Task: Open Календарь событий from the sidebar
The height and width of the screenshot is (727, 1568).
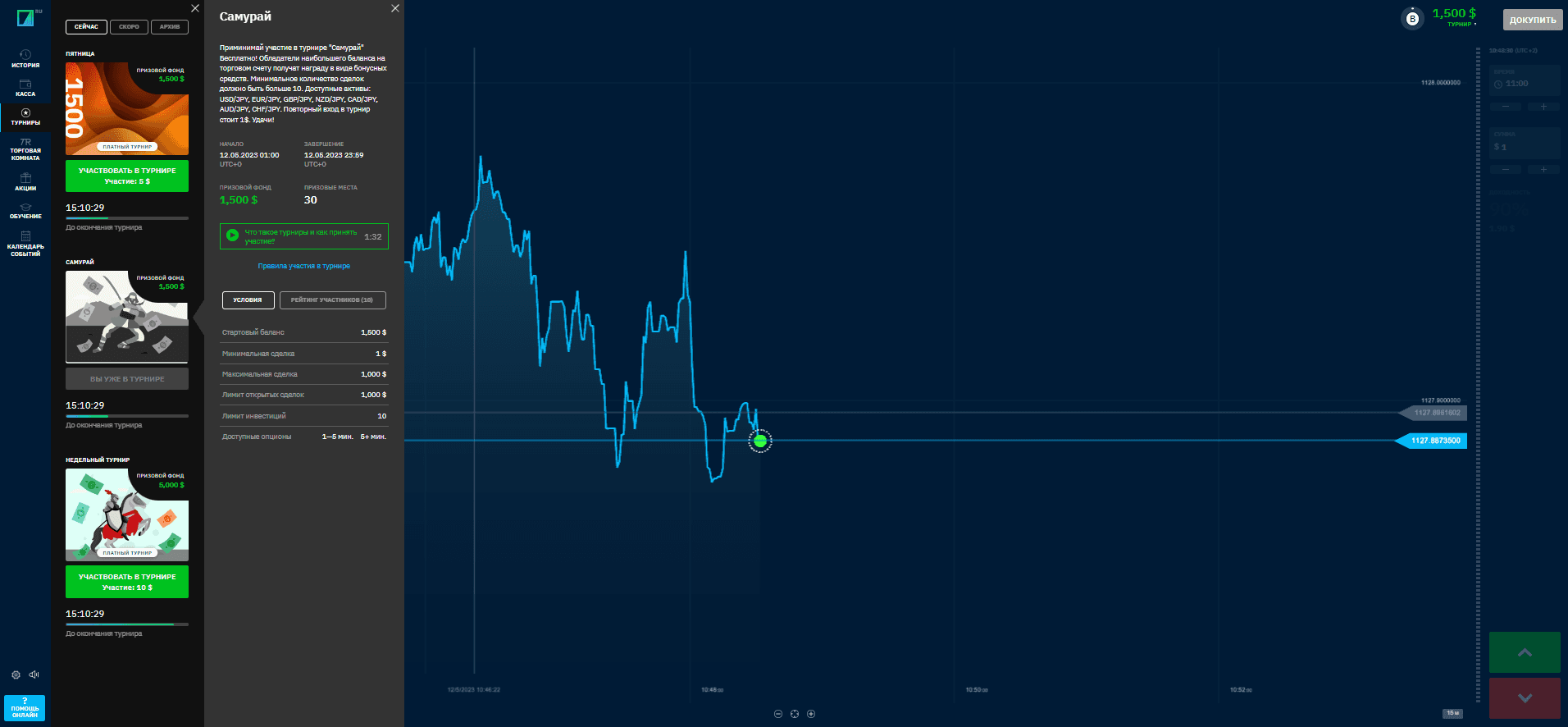Action: 25,244
